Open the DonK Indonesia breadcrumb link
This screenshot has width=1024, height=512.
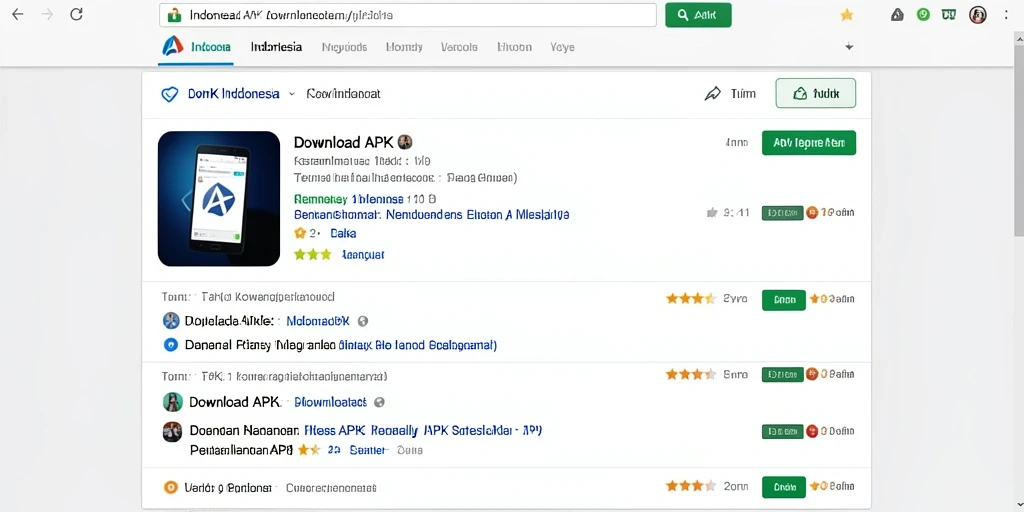tap(233, 94)
